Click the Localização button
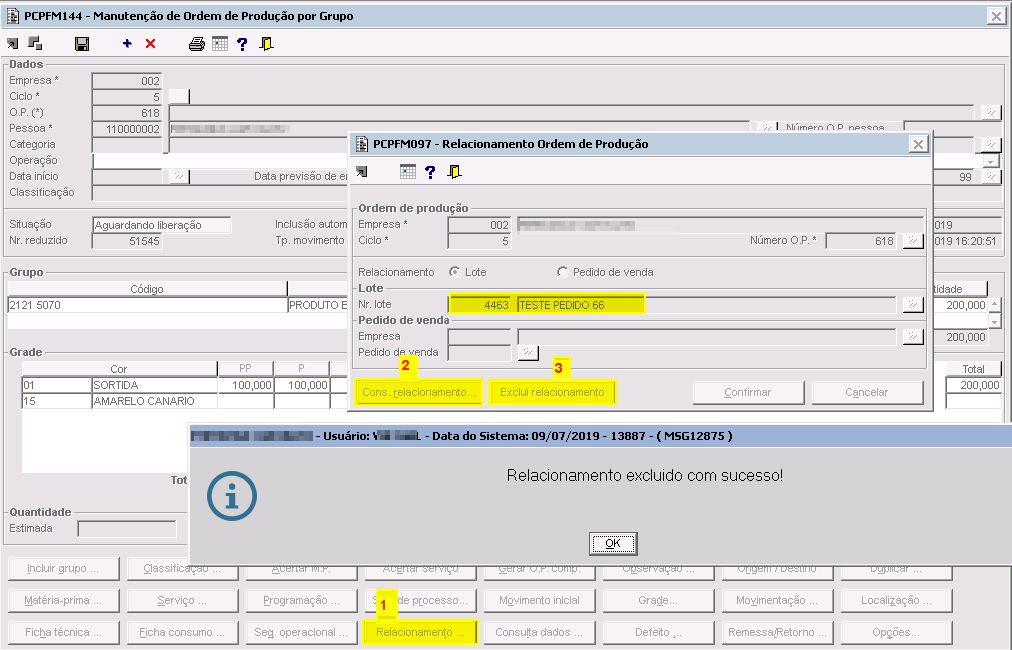Screen dimensions: 1012x650 click(x=896, y=600)
